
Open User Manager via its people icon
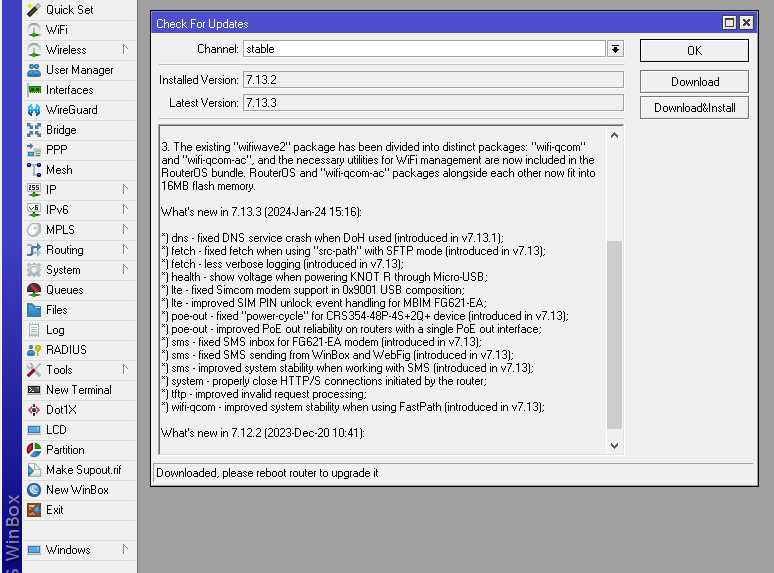[34, 70]
